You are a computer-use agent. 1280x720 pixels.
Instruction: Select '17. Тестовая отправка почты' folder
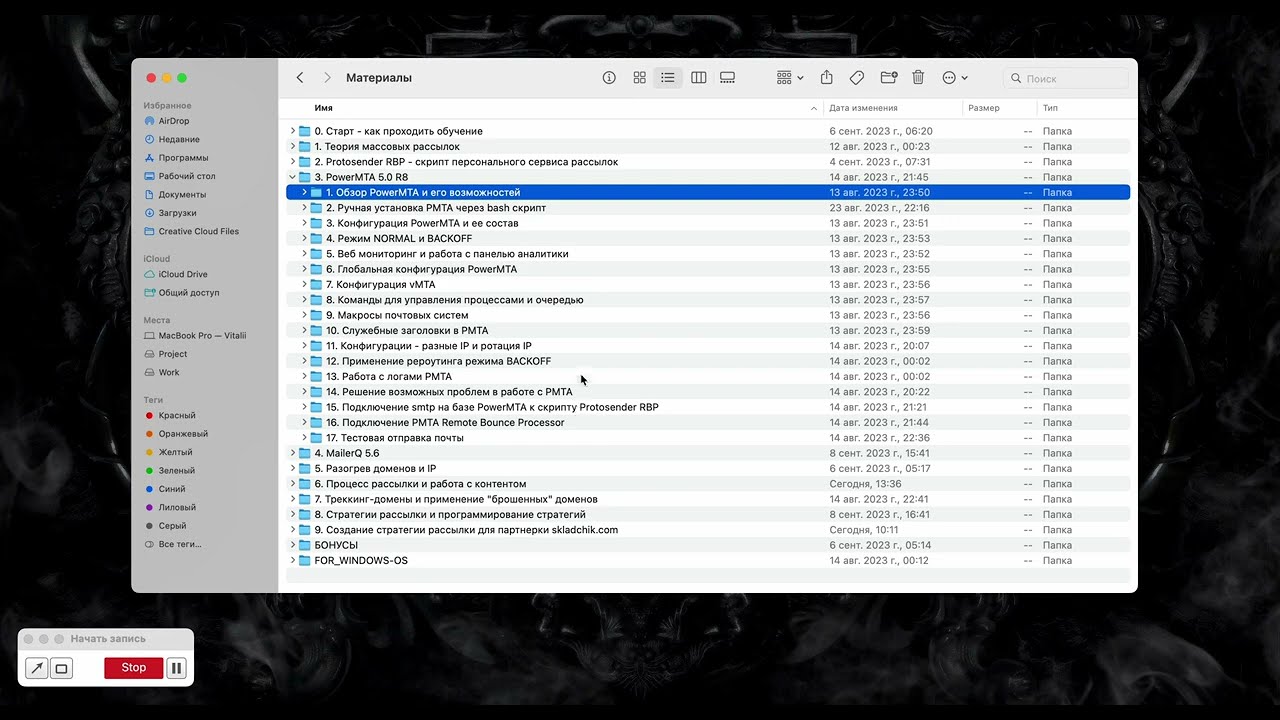pyautogui.click(x=708, y=438)
